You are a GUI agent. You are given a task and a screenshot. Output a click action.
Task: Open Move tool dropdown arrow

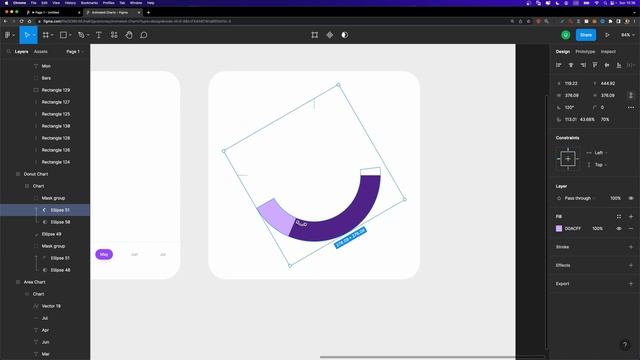[x=34, y=35]
